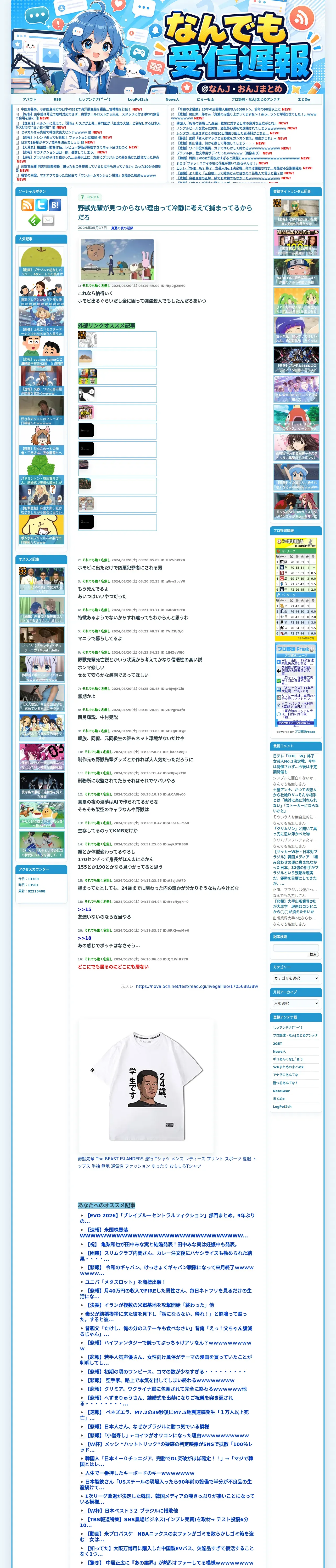Open the 日テレ「THE W」終了 latest comment link
Image resolution: width=336 pixels, height=1568 pixels.
tap(295, 763)
